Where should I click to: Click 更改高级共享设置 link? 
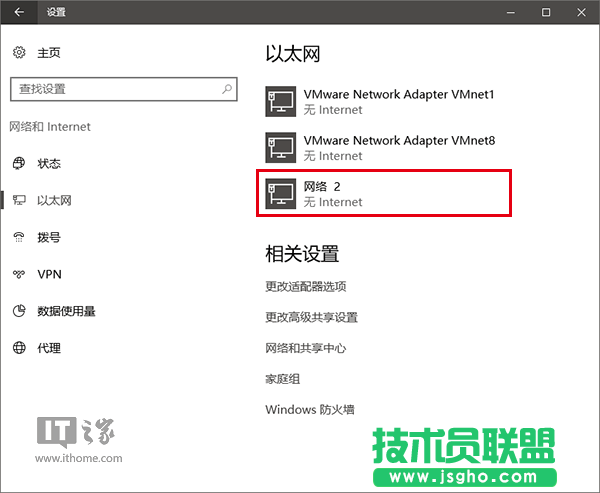(x=311, y=317)
